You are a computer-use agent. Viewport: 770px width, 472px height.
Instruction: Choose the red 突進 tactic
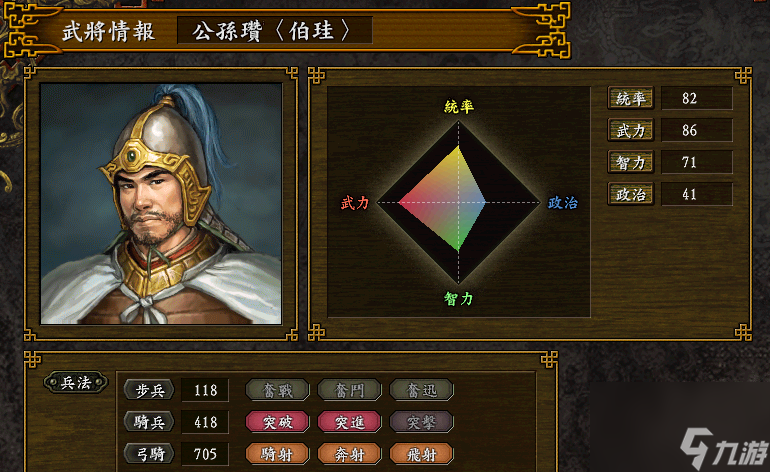click(349, 422)
